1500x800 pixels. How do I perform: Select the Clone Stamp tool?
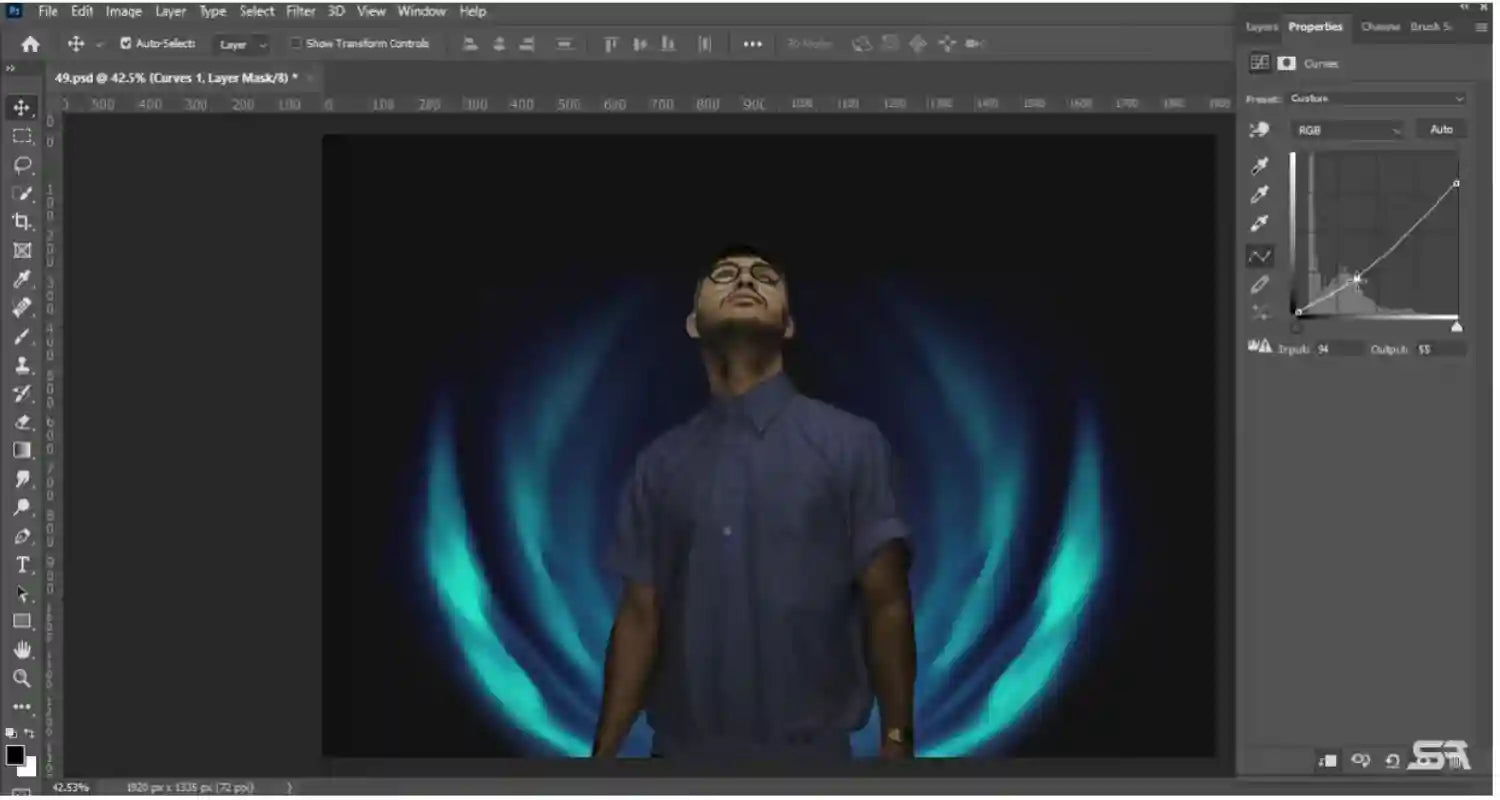click(22, 365)
